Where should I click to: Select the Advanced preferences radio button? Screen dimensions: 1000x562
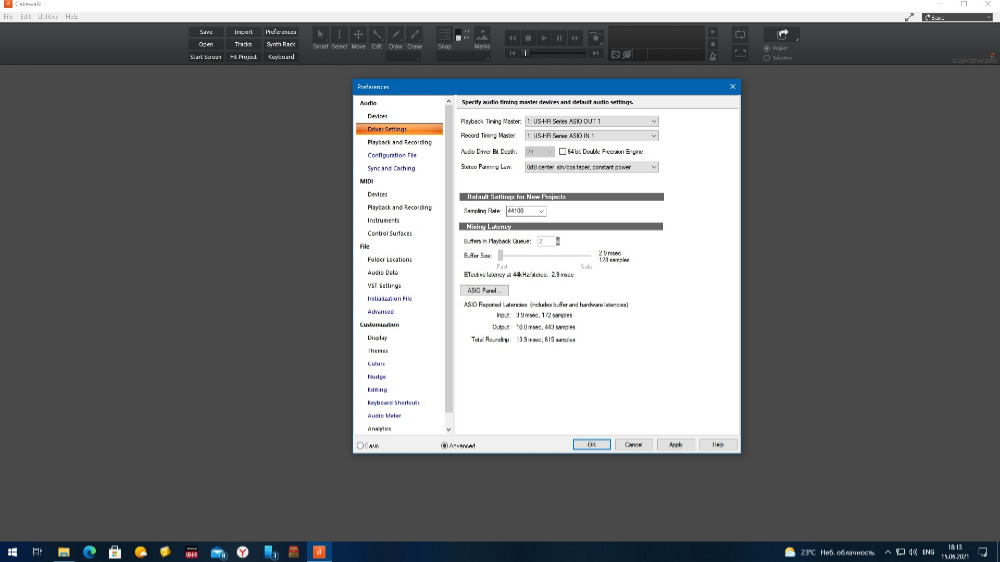pos(445,445)
